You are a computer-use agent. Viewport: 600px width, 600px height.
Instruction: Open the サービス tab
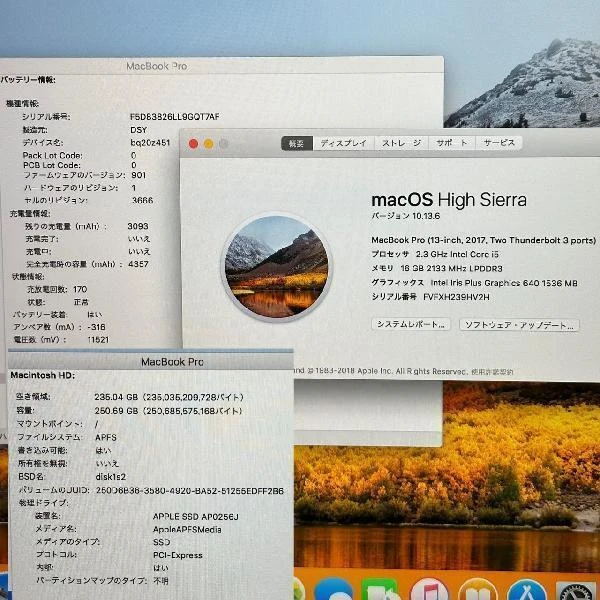coord(499,143)
